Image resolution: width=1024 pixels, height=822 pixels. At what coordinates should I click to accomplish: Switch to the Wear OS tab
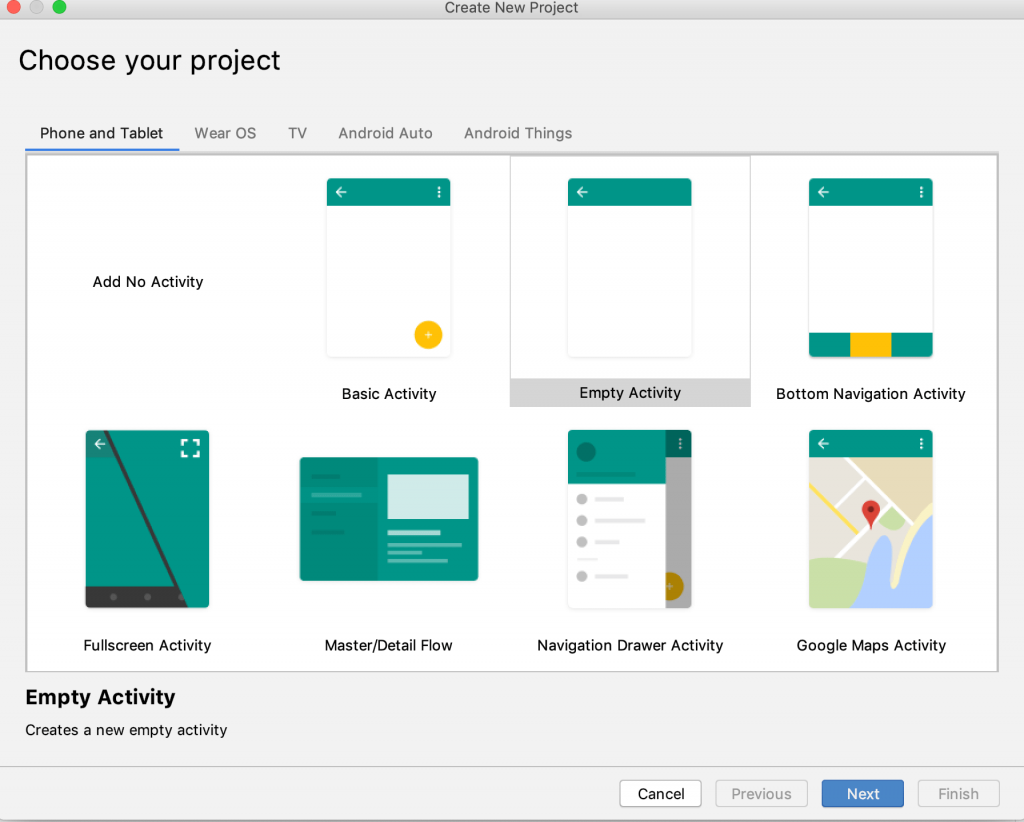pyautogui.click(x=225, y=133)
